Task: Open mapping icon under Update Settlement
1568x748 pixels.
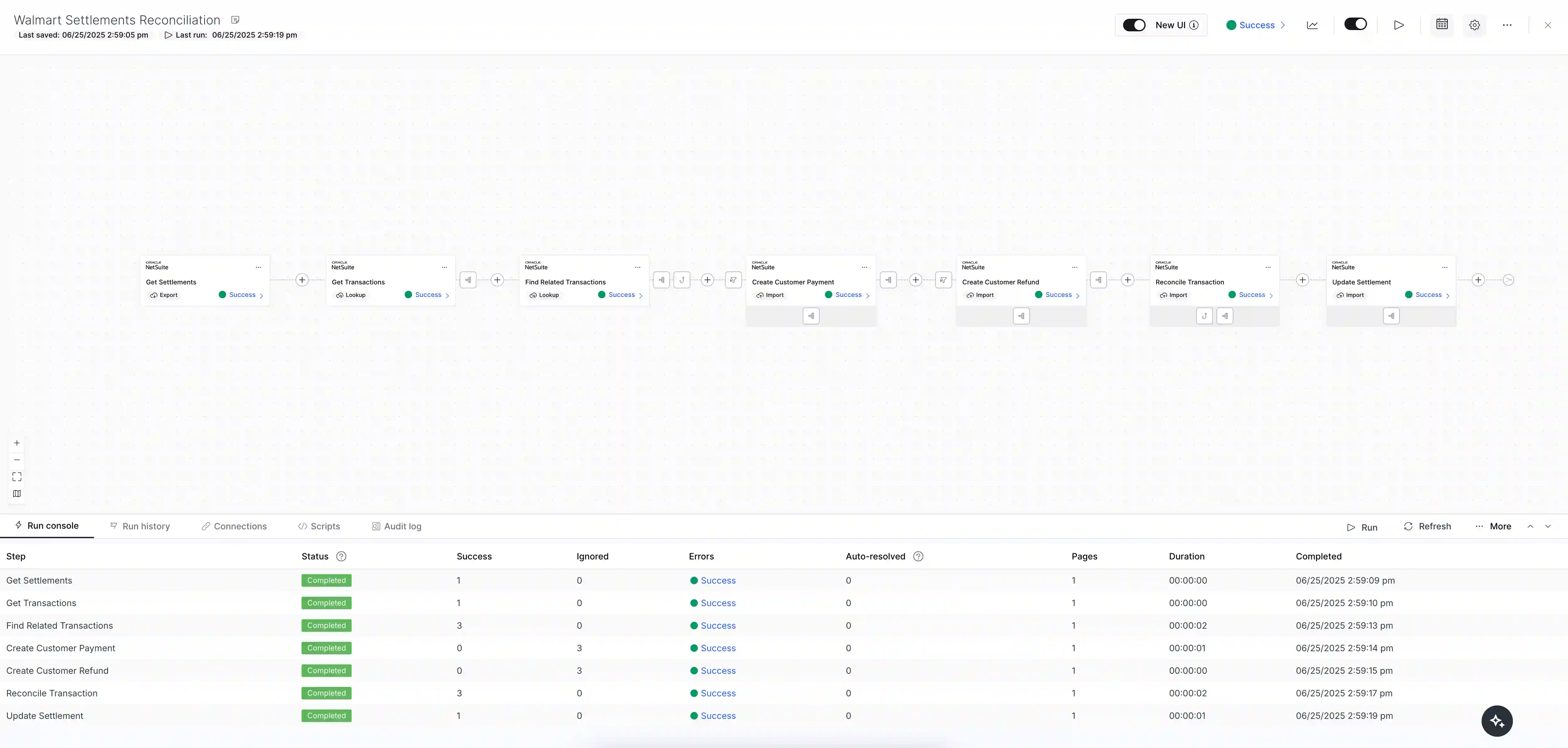Action: (x=1391, y=316)
